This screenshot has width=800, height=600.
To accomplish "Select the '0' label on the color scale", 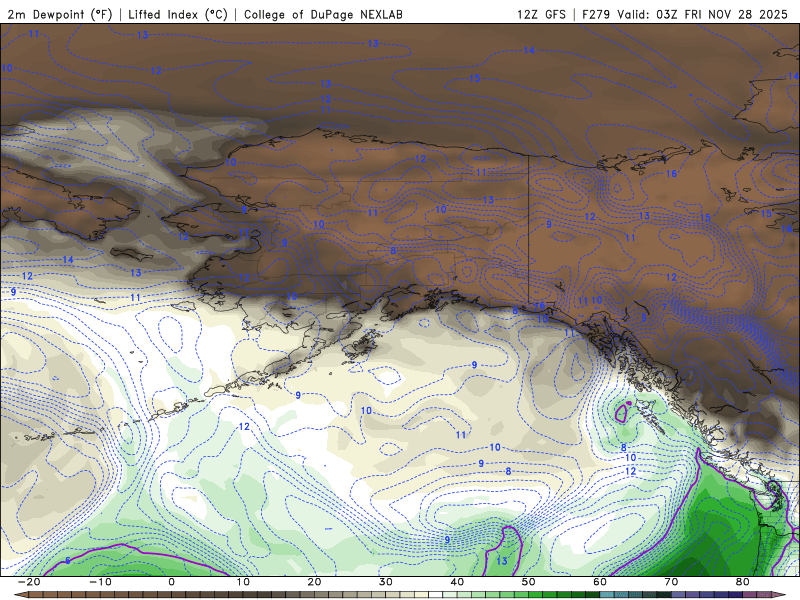I will click(171, 582).
